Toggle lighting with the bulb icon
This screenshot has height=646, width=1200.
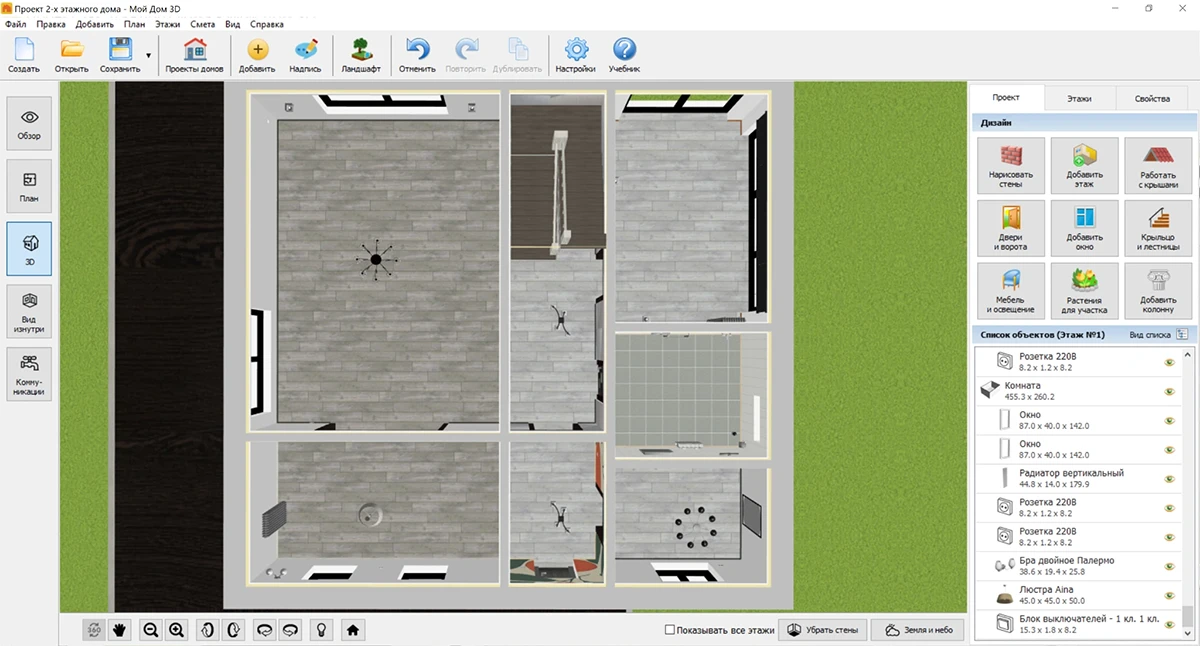(320, 630)
